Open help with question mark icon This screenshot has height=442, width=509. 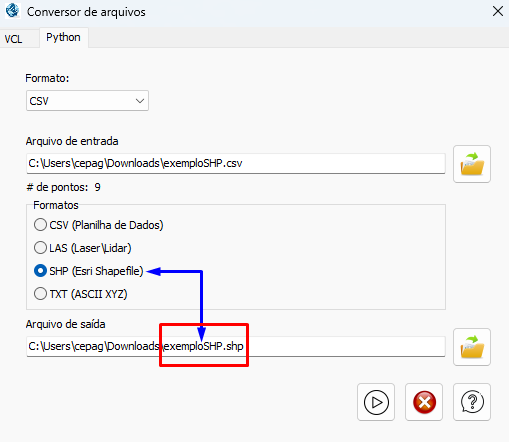472,402
